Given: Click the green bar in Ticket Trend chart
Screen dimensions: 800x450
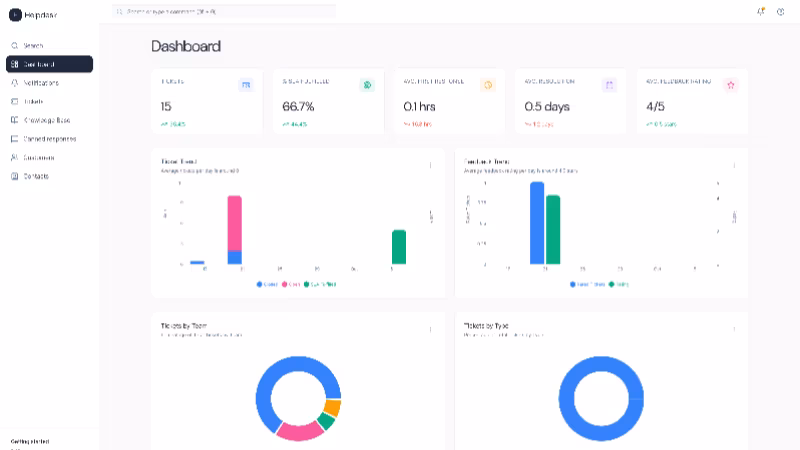Looking at the screenshot, I should (399, 247).
